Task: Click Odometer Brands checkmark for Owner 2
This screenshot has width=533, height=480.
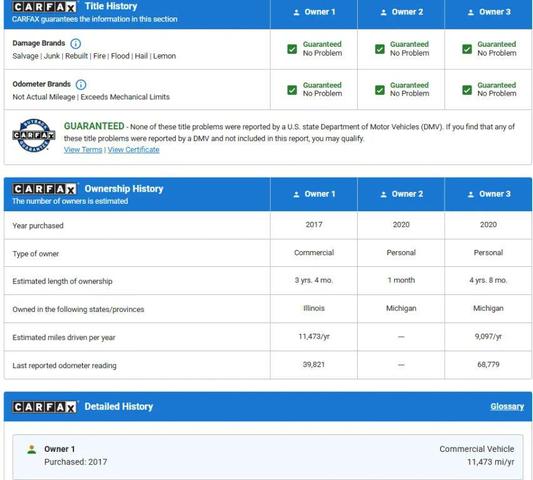Action: pyautogui.click(x=380, y=90)
